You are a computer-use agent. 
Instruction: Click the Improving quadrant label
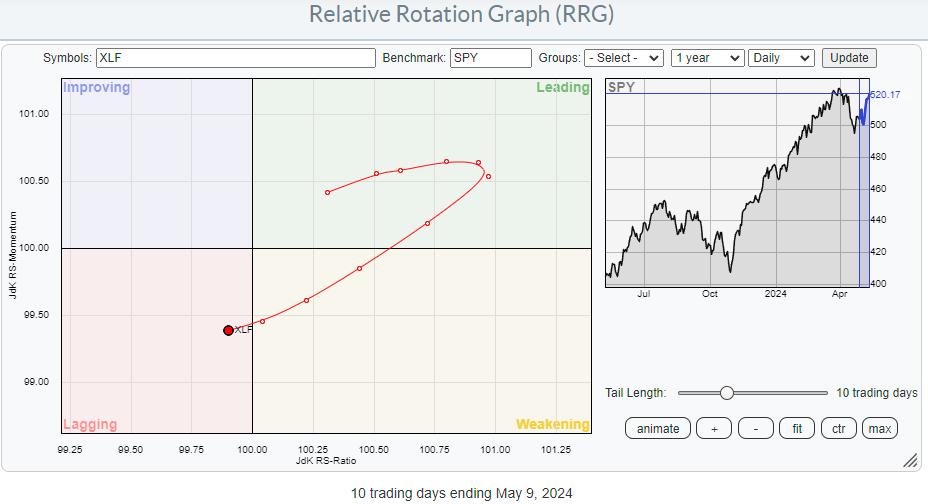point(97,88)
